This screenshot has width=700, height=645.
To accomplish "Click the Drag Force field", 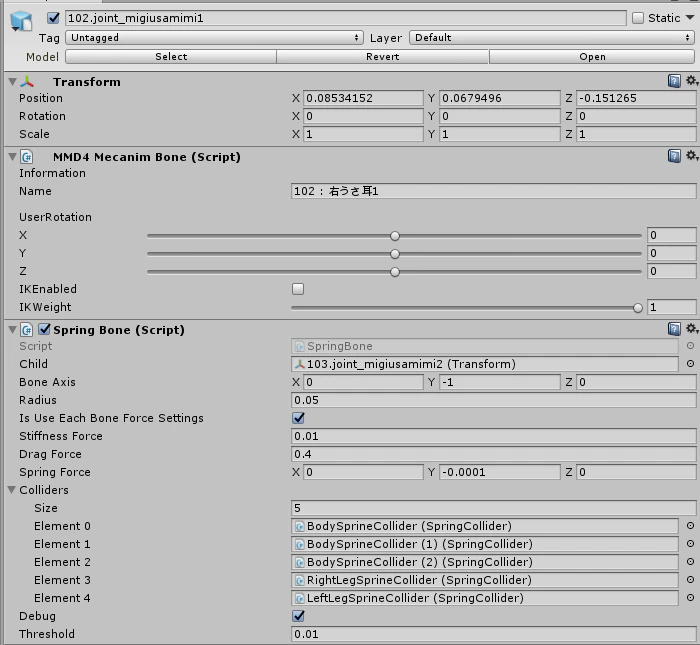I will coord(494,454).
